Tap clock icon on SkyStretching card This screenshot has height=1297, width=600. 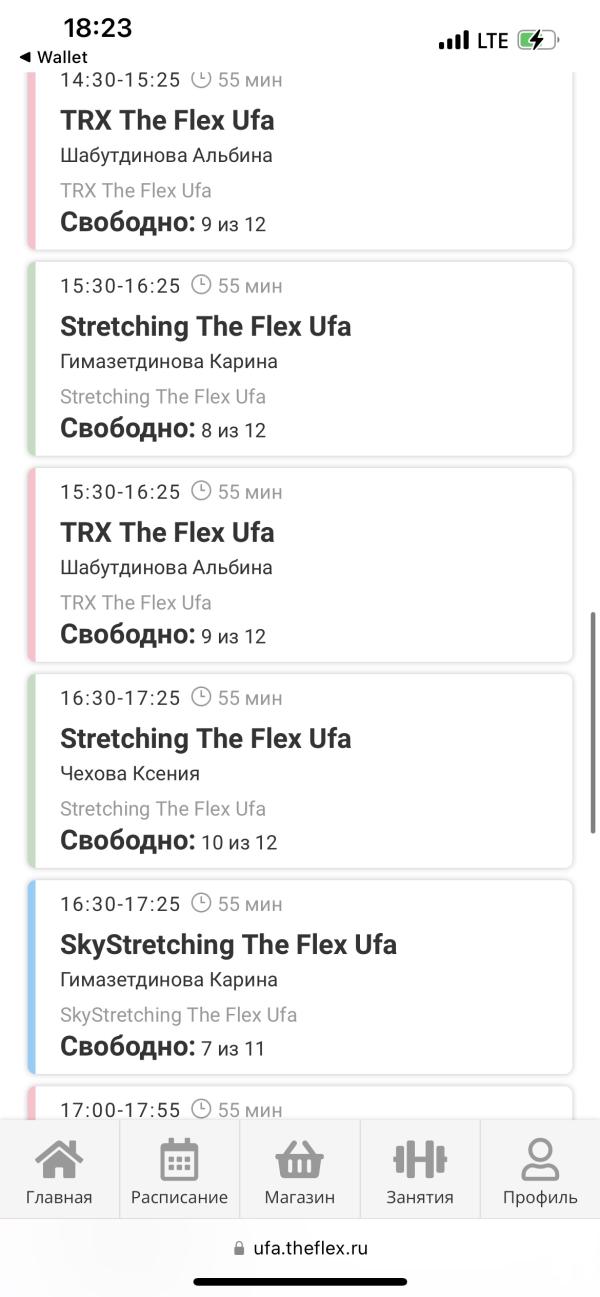201,903
